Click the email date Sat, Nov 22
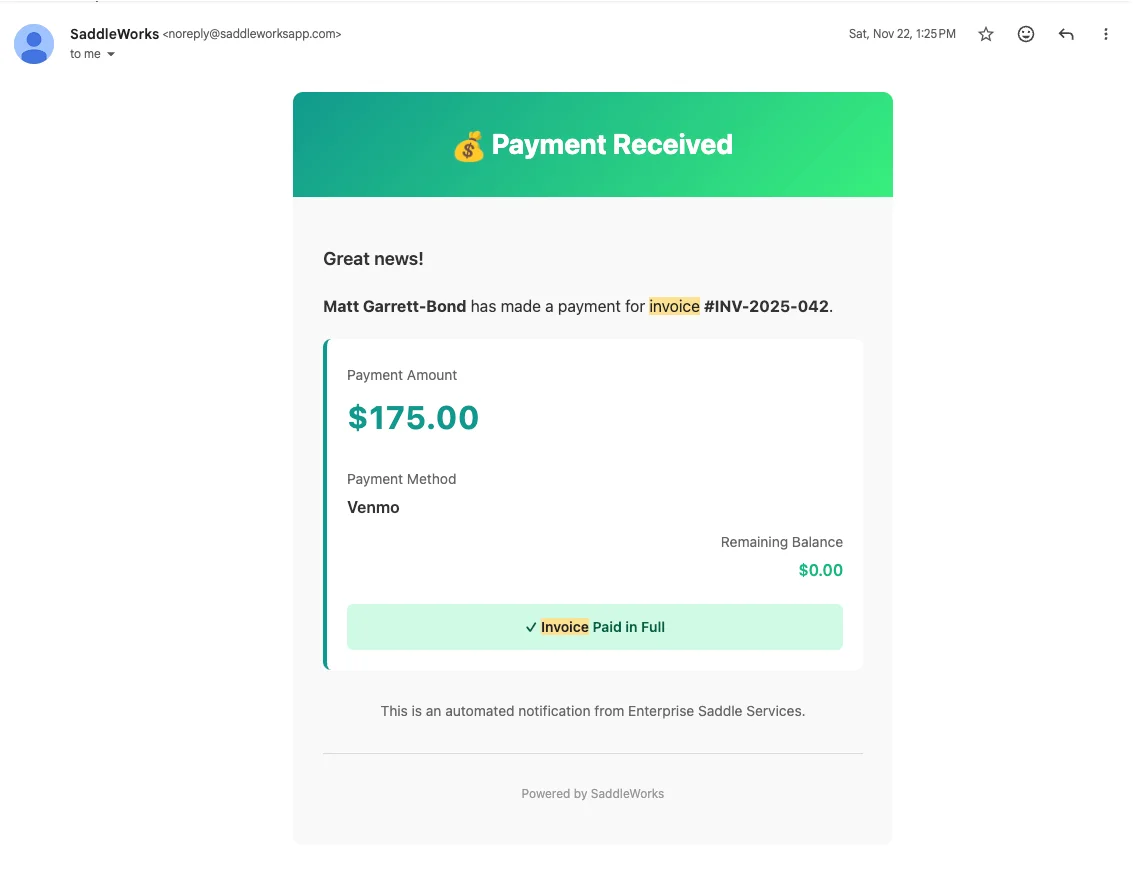Screen dimensions: 1133x881 pos(902,33)
